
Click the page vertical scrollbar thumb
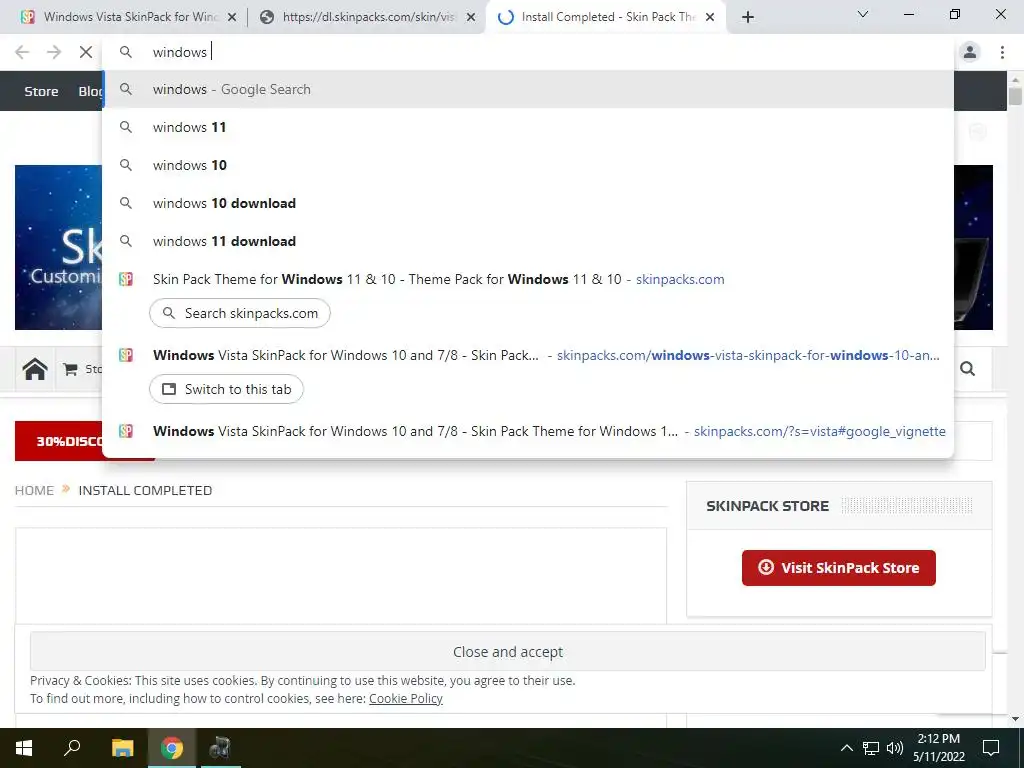click(x=1015, y=97)
